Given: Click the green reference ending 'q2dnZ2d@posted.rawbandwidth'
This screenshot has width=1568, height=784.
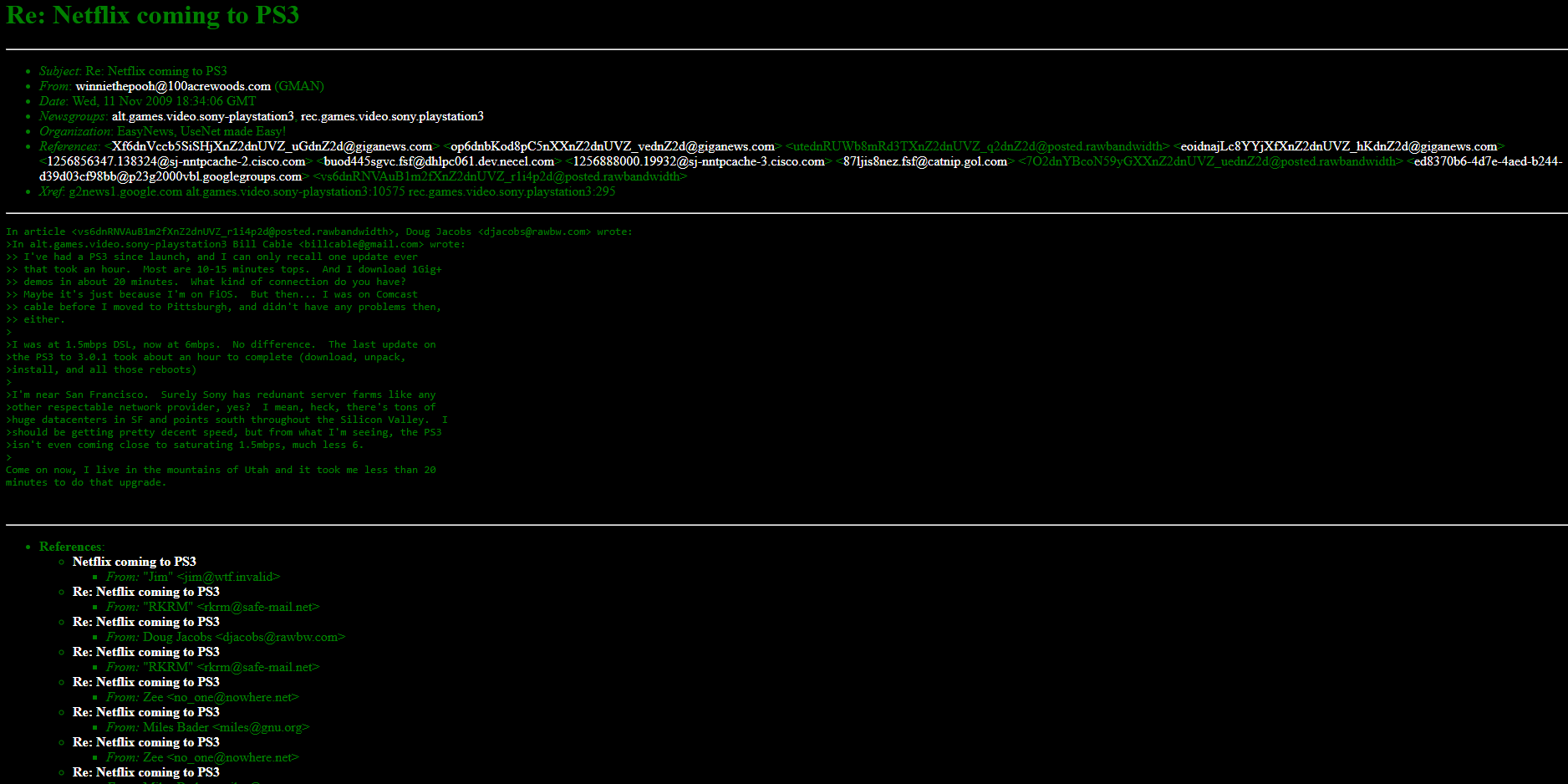Looking at the screenshot, I should coord(978,146).
